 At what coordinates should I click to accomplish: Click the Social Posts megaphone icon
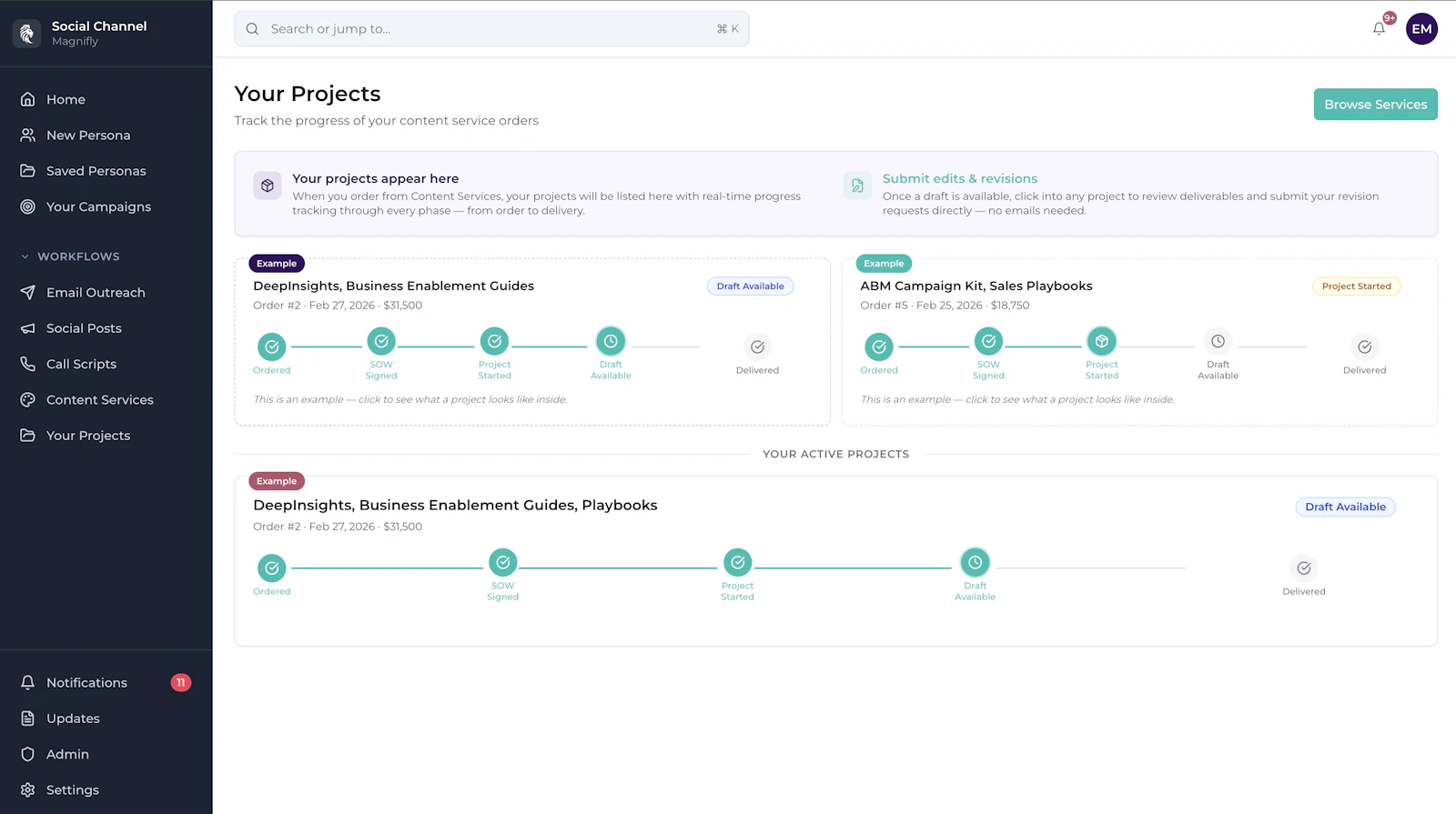click(28, 328)
